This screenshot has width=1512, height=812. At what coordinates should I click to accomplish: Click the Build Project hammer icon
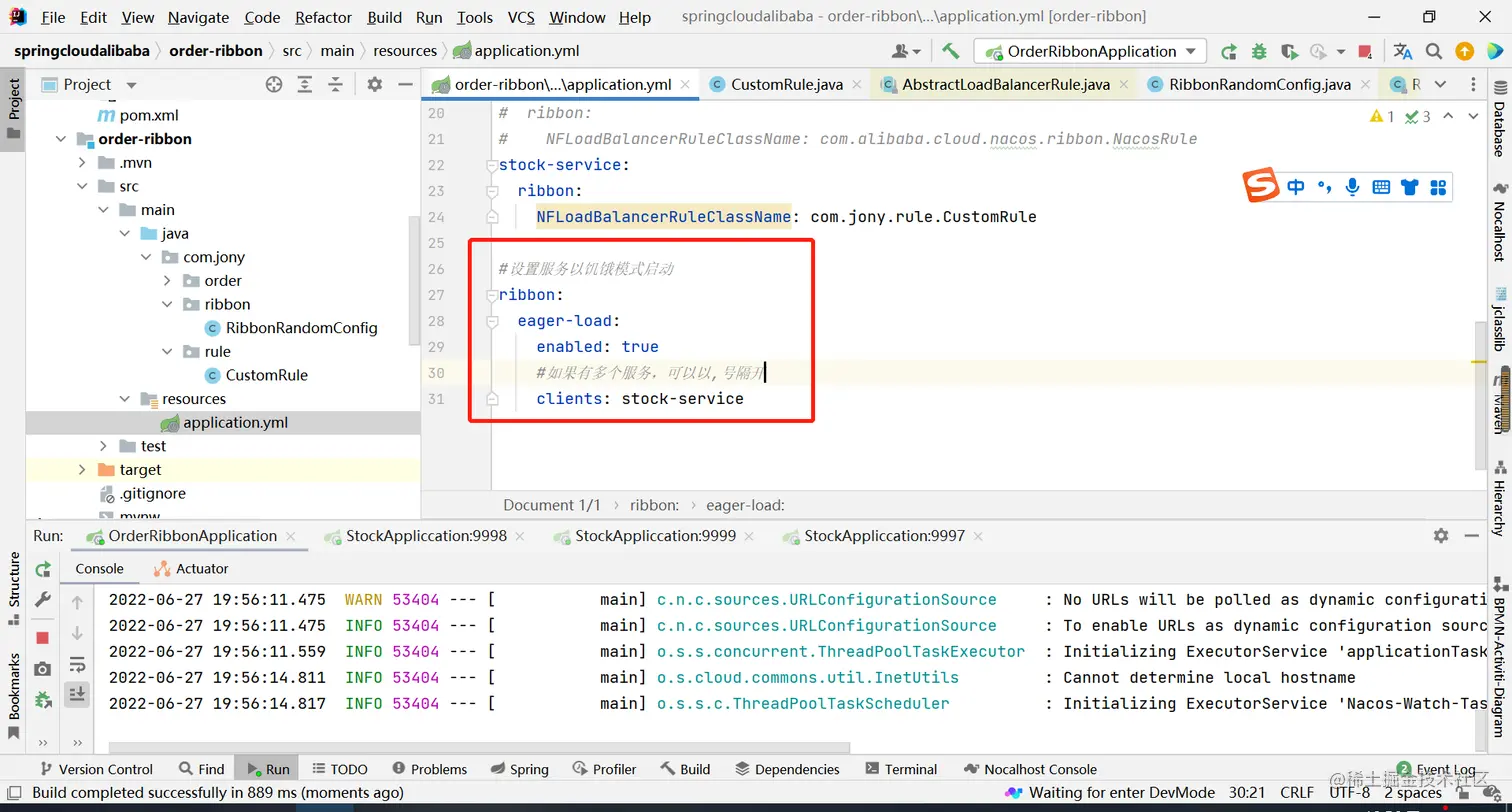[x=951, y=51]
